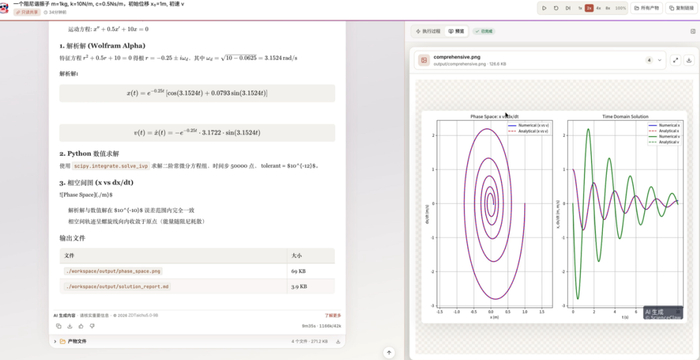Set playback speed to 1x
700x360 pixels.
click(580, 8)
